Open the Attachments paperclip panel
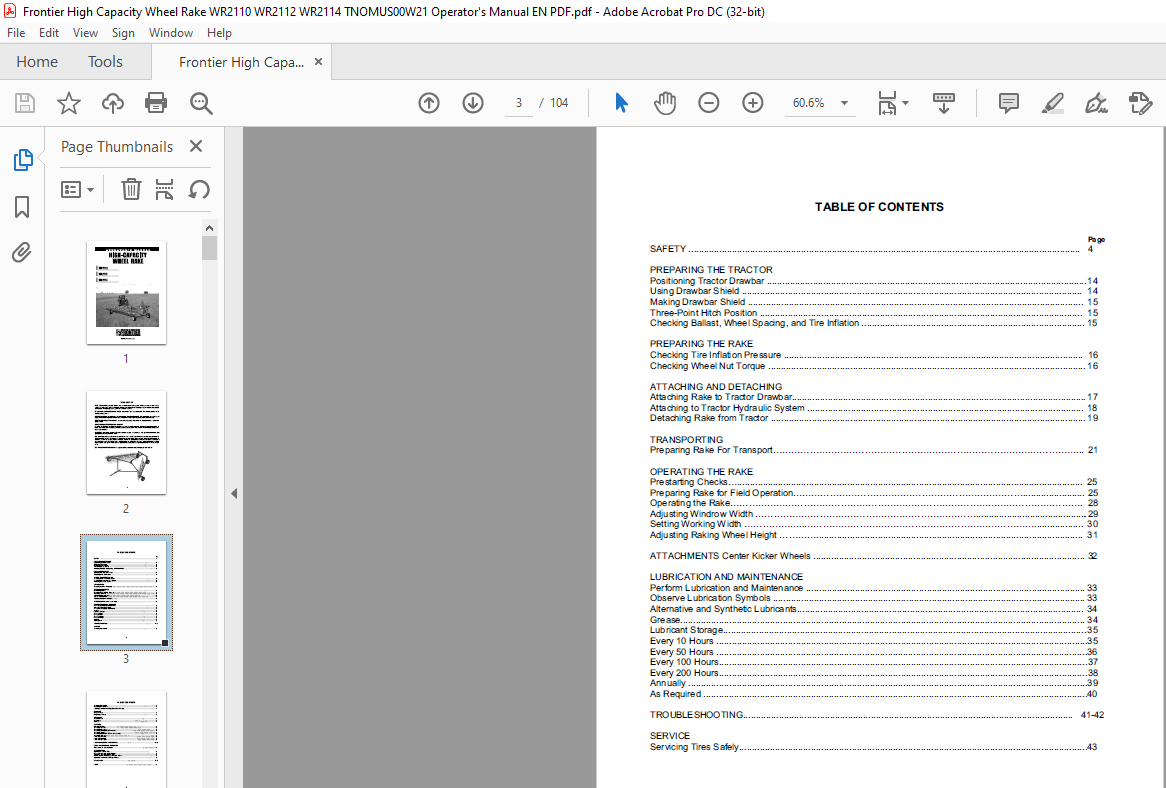 click(x=22, y=253)
